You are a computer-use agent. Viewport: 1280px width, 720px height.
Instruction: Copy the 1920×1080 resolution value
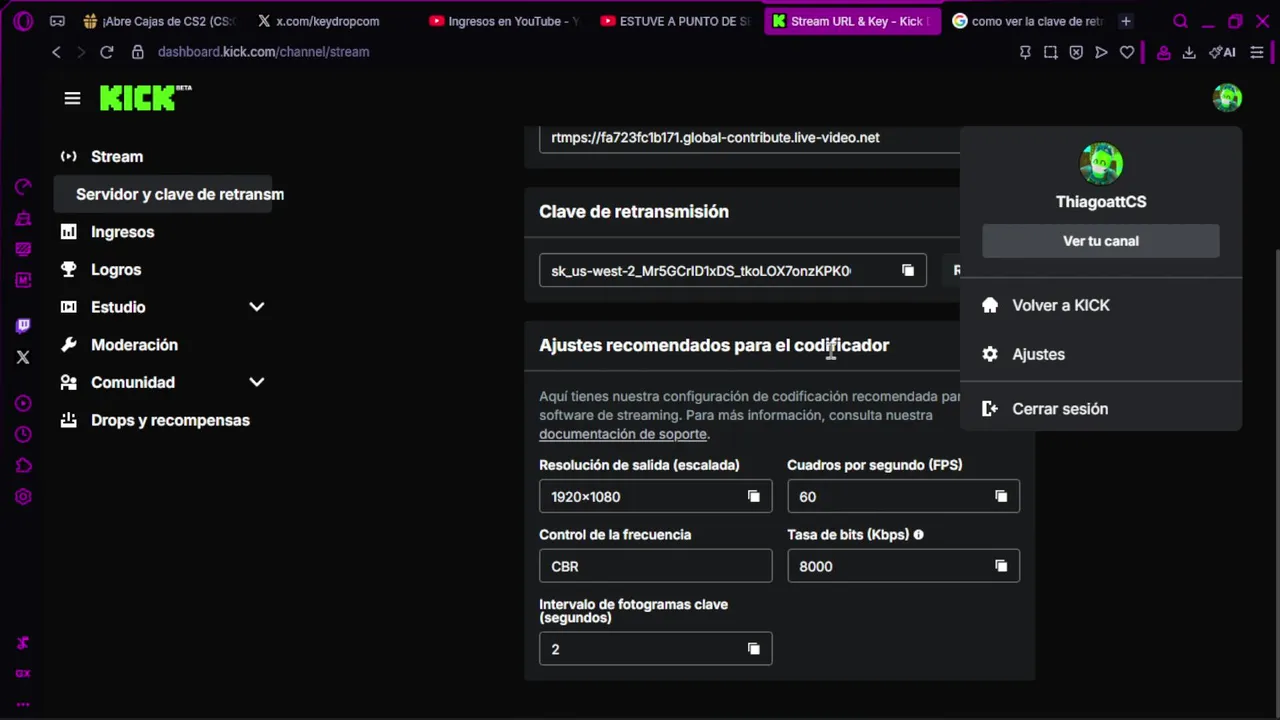click(x=754, y=497)
